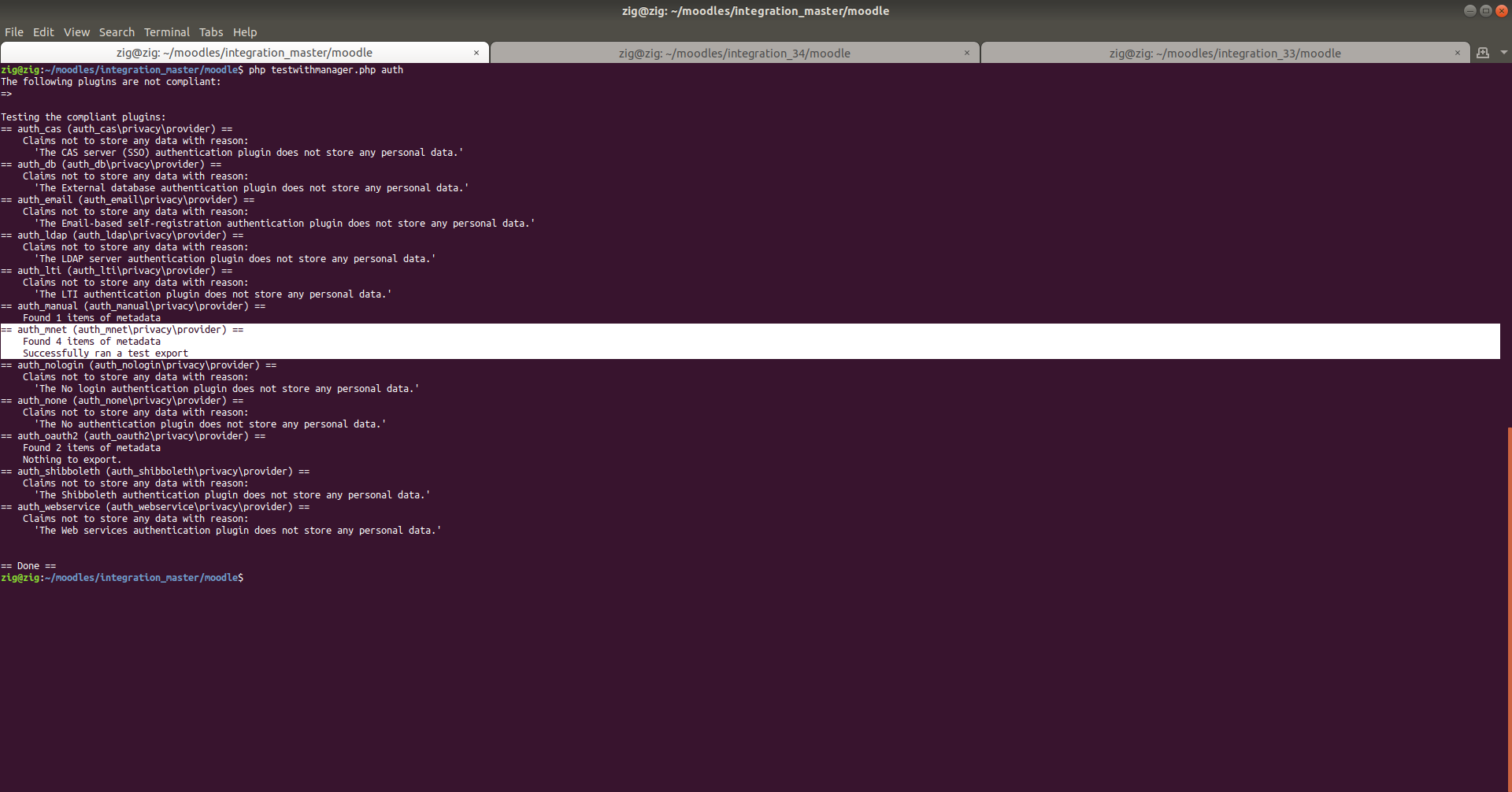1512x792 pixels.
Task: Switch to the integration_33/moodle tab
Action: coord(1225,53)
